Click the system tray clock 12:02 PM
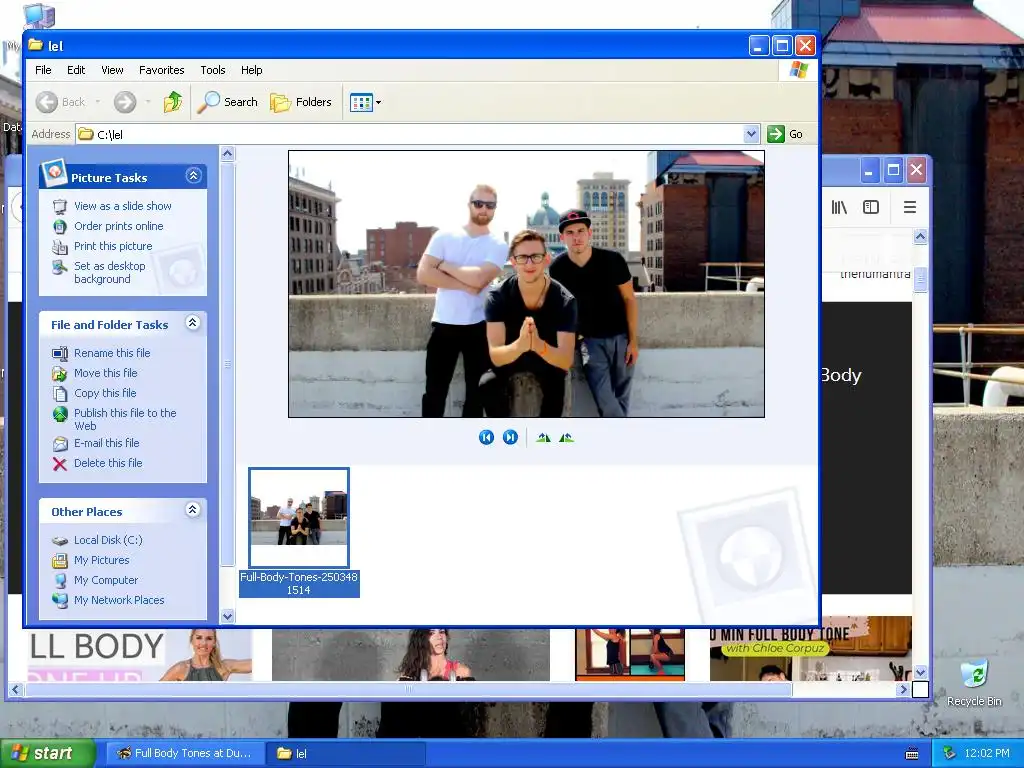 [x=987, y=753]
